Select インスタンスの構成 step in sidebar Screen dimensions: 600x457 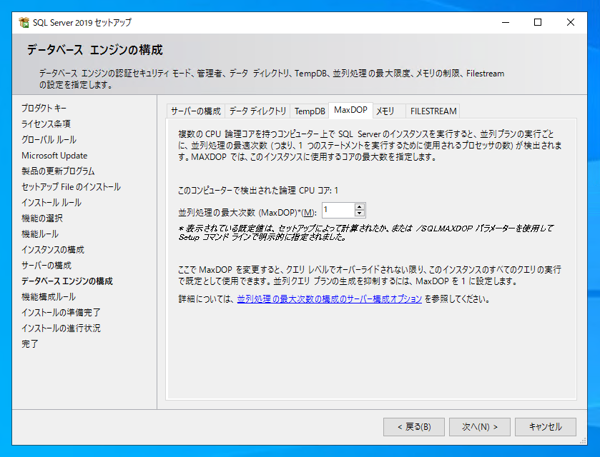(x=53, y=250)
